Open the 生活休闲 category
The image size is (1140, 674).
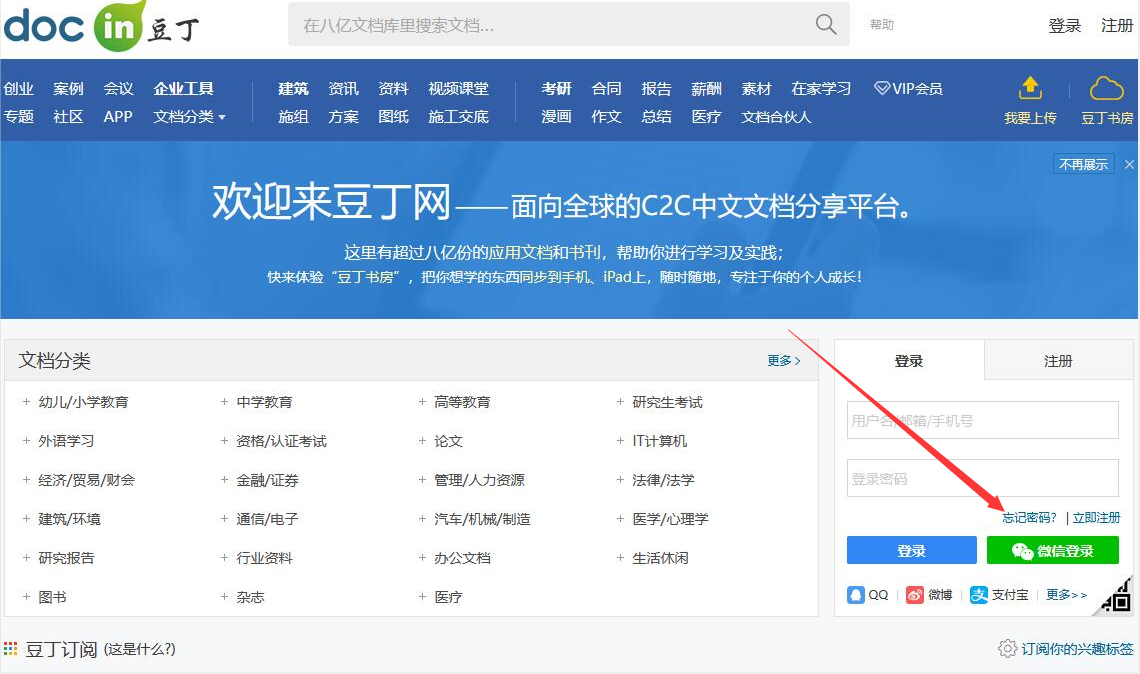[660, 558]
